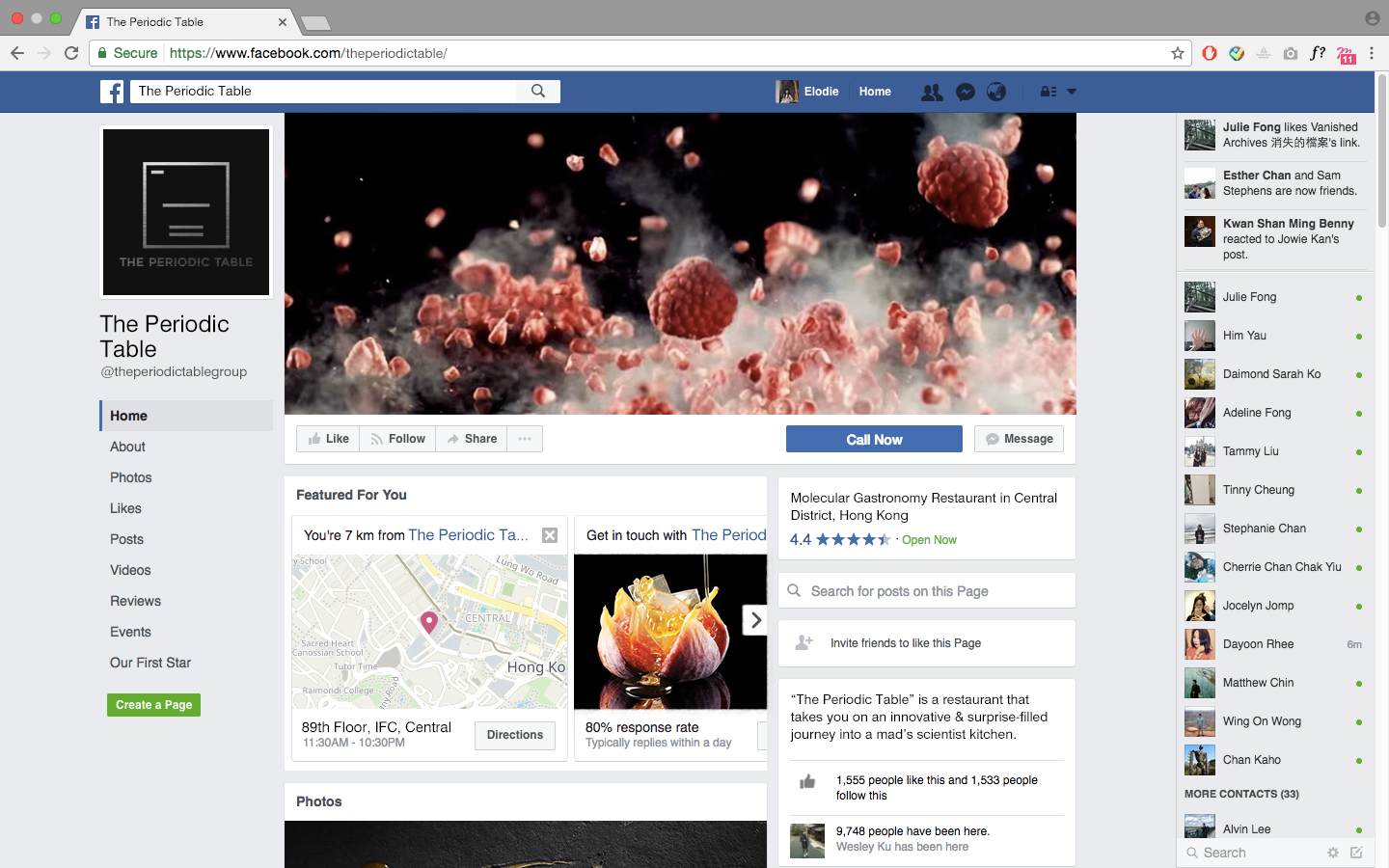Open Our First Star section
This screenshot has height=868, width=1389.
click(150, 663)
